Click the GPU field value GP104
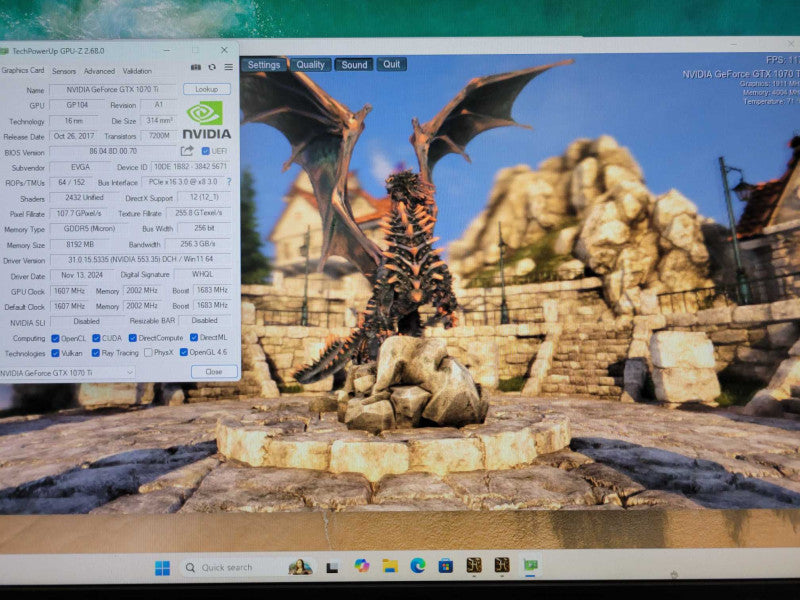The width and height of the screenshot is (800, 600). [77, 105]
